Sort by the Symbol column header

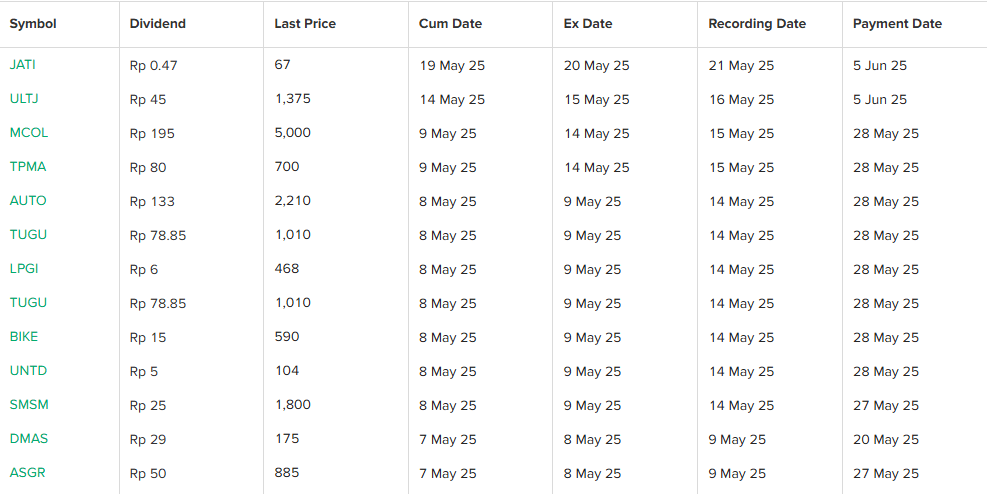point(33,24)
